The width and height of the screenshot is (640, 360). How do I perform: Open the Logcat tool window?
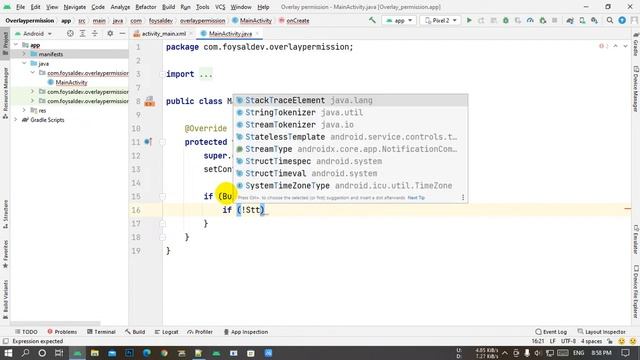(167, 332)
